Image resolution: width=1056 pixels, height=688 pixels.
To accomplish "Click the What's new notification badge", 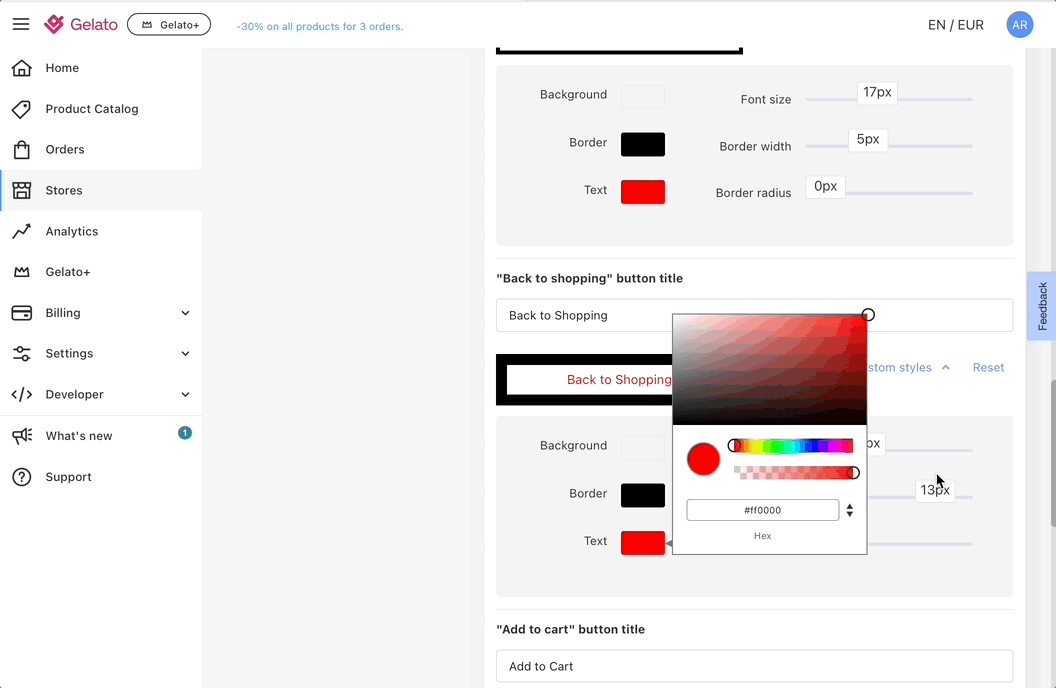I will pos(185,433).
